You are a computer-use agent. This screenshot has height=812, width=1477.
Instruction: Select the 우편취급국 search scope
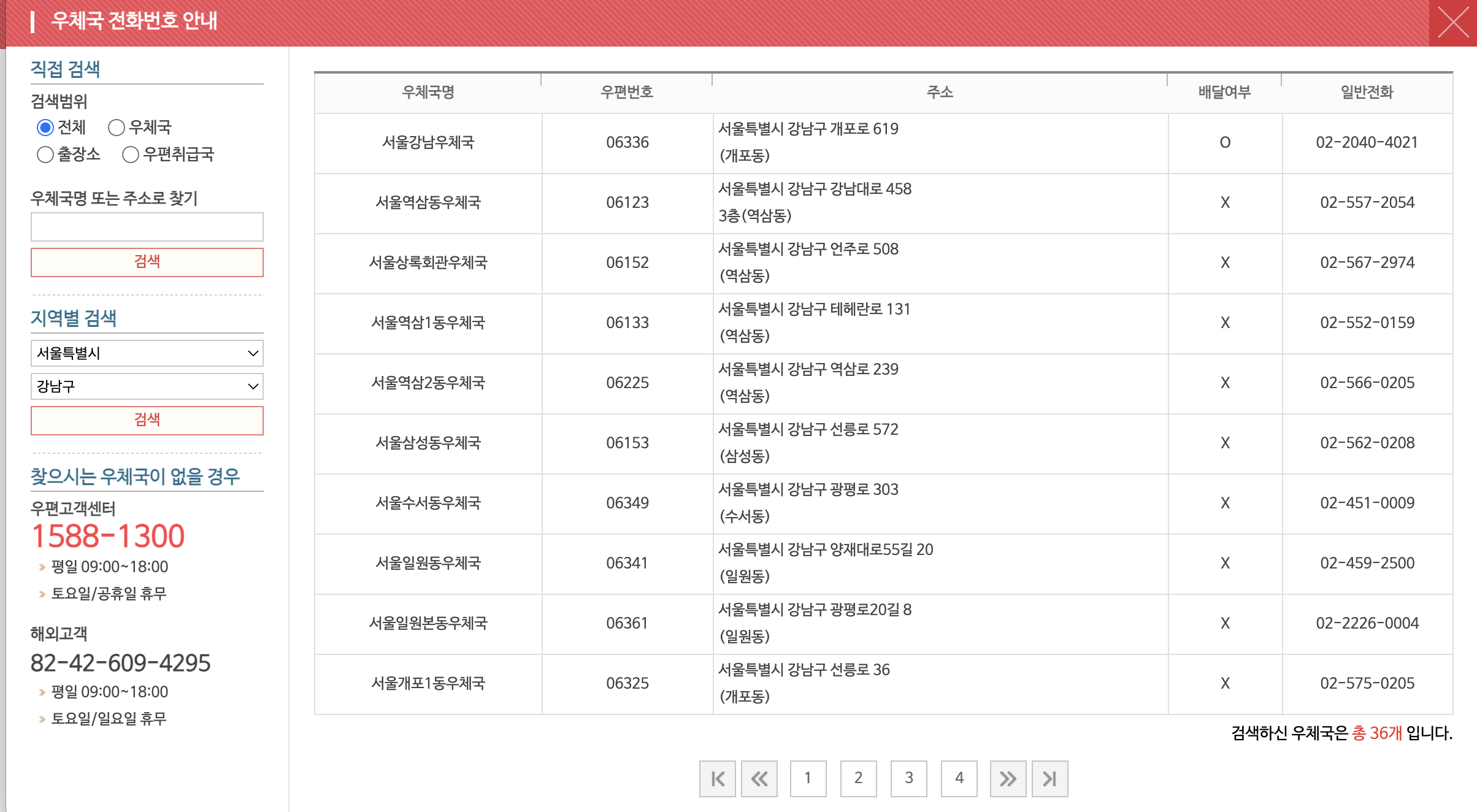pyautogui.click(x=129, y=155)
